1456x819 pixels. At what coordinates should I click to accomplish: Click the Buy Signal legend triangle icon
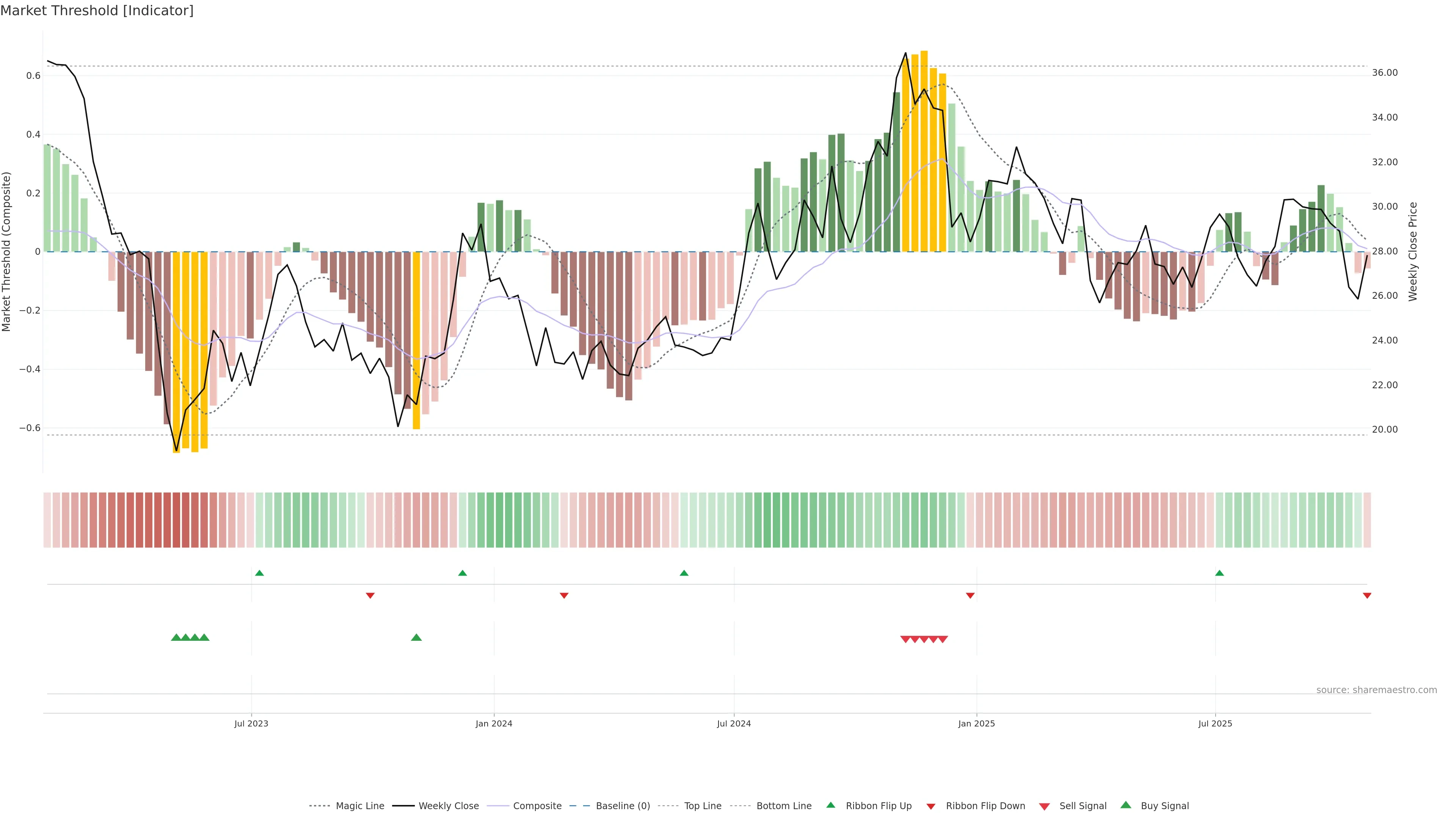click(x=1126, y=805)
